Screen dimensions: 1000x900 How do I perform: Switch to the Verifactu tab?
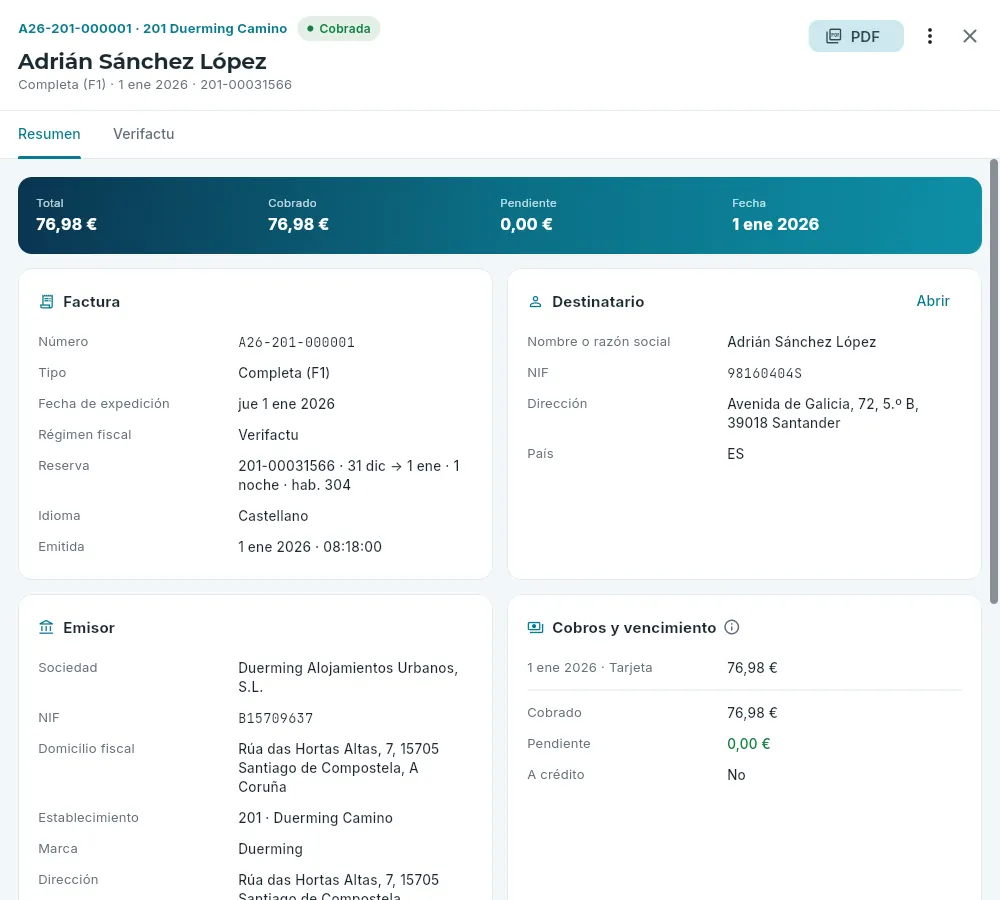pos(143,134)
